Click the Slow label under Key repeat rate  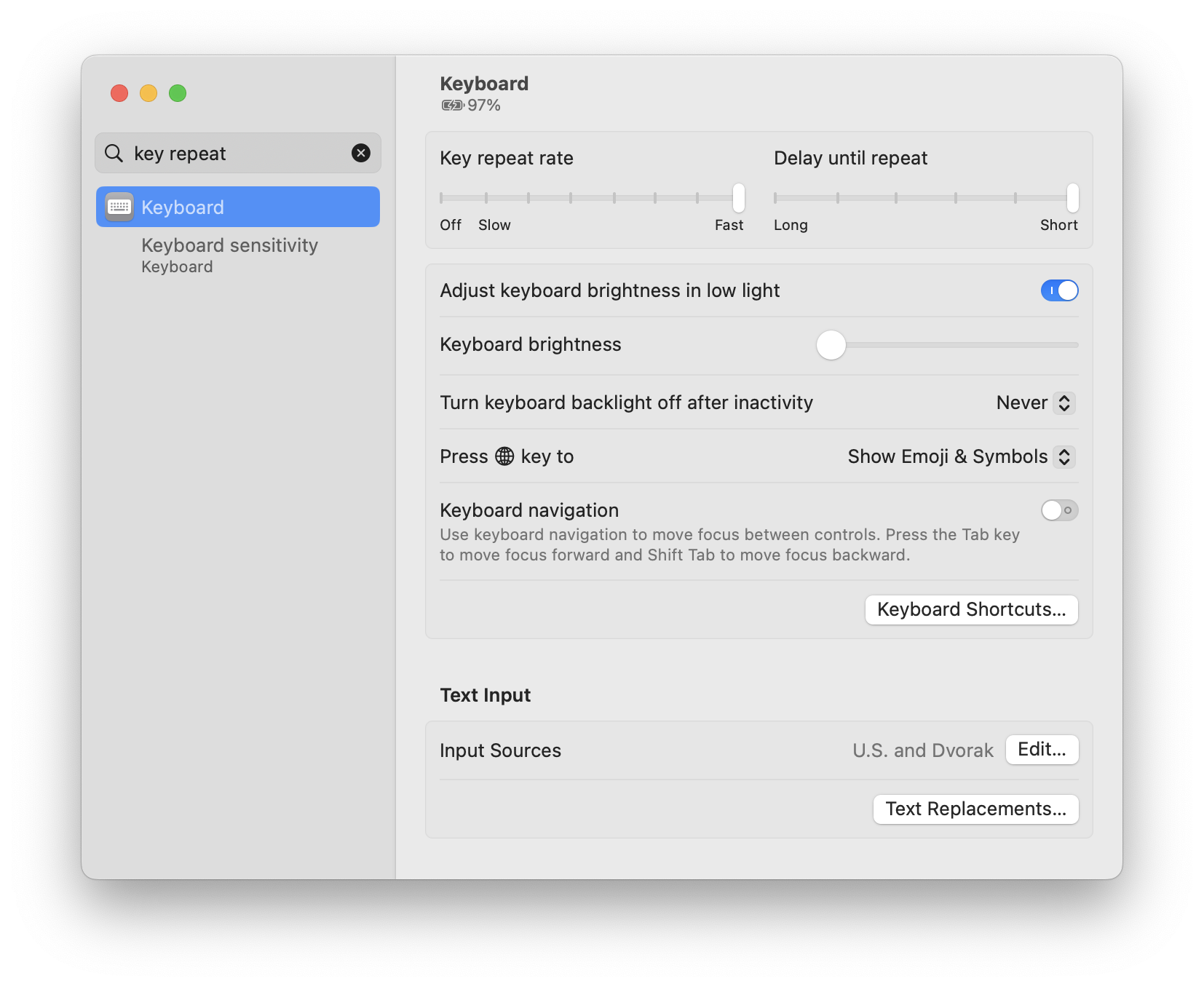coord(494,225)
